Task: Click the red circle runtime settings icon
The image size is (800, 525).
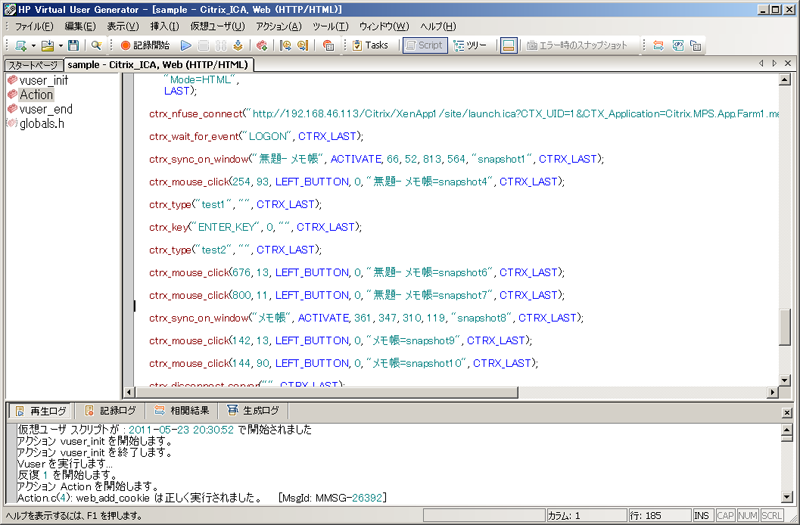Action: (329, 45)
